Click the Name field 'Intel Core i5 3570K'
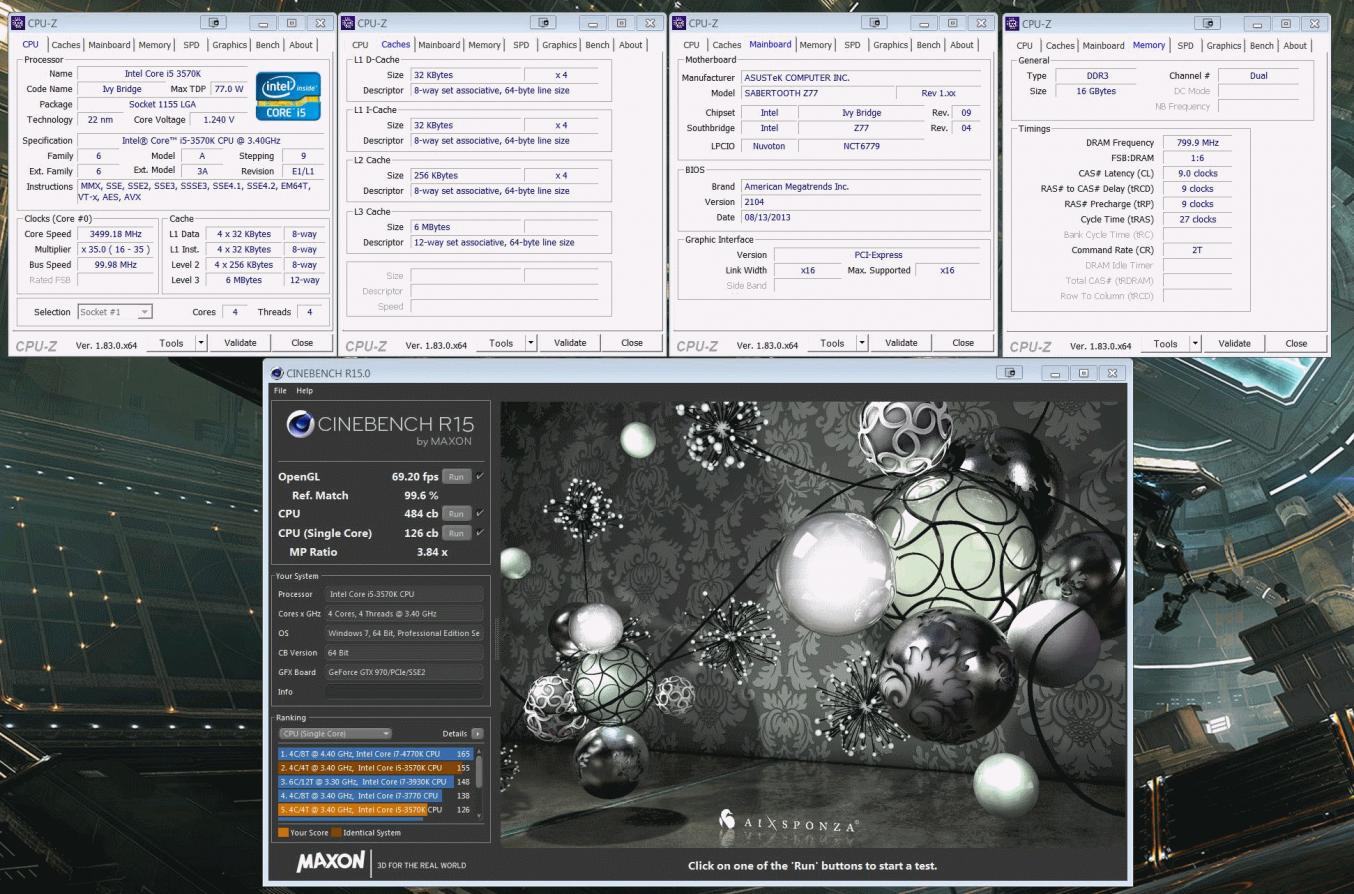The image size is (1354, 894). point(162,74)
